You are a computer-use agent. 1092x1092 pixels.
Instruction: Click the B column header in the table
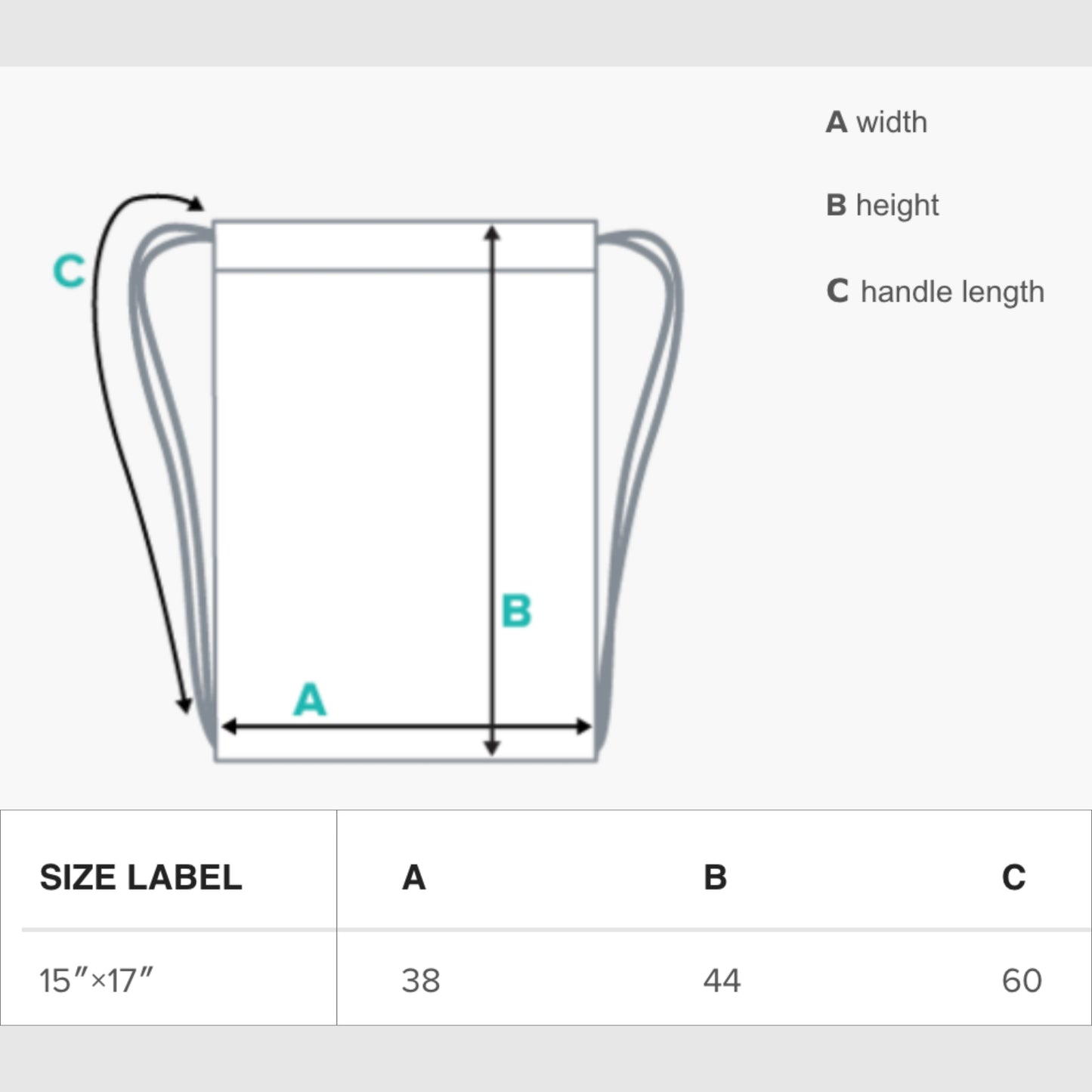click(715, 877)
